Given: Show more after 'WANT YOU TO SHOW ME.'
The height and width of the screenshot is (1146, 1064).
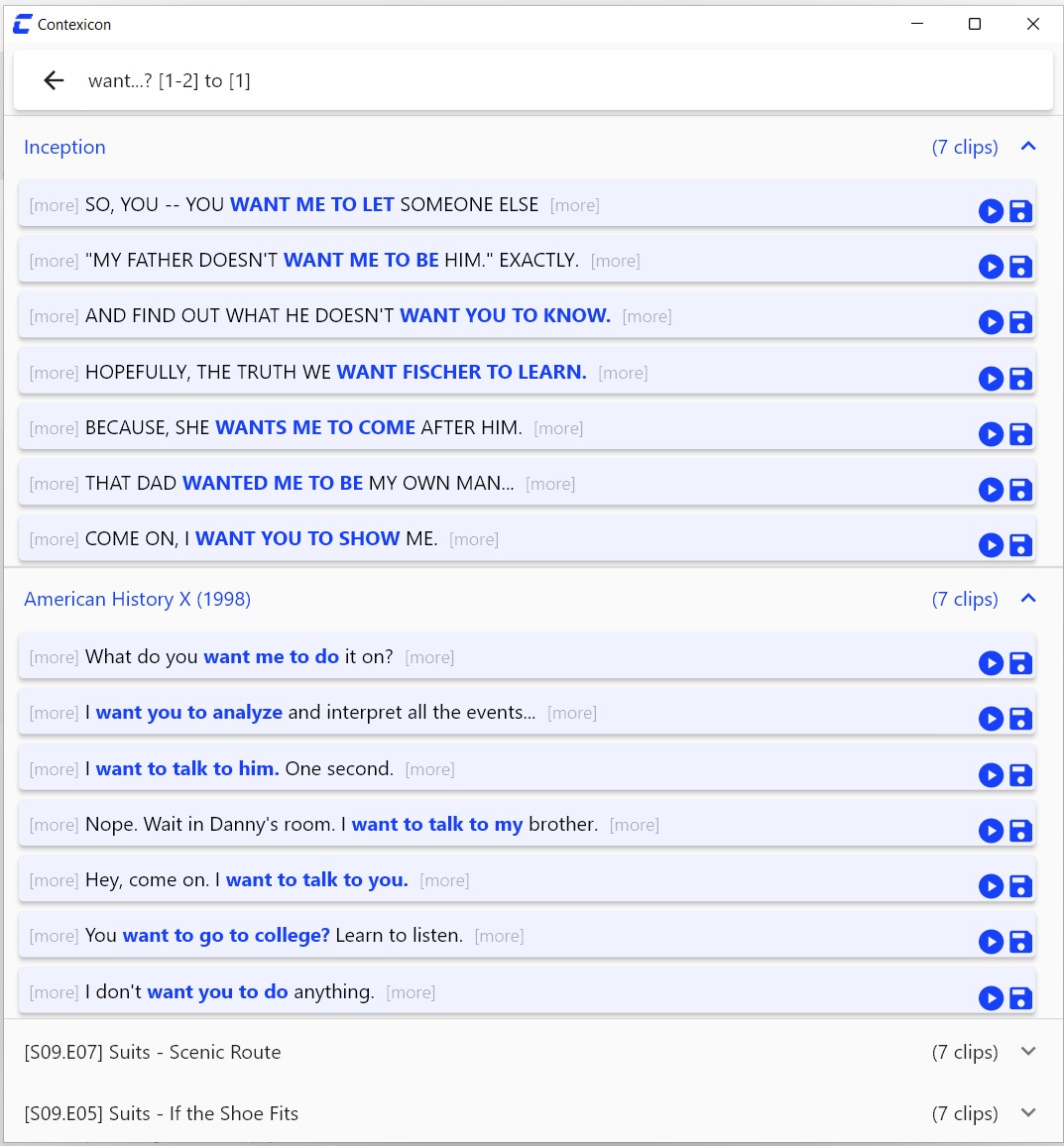Looking at the screenshot, I should pos(474,539).
